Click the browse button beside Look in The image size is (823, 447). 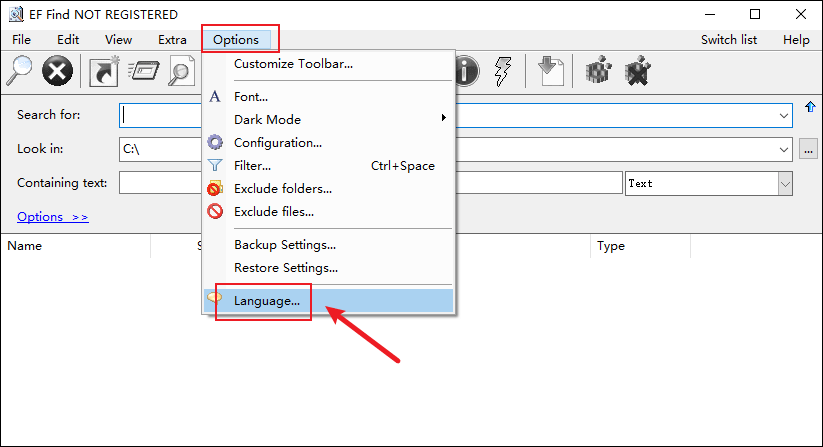tap(809, 149)
